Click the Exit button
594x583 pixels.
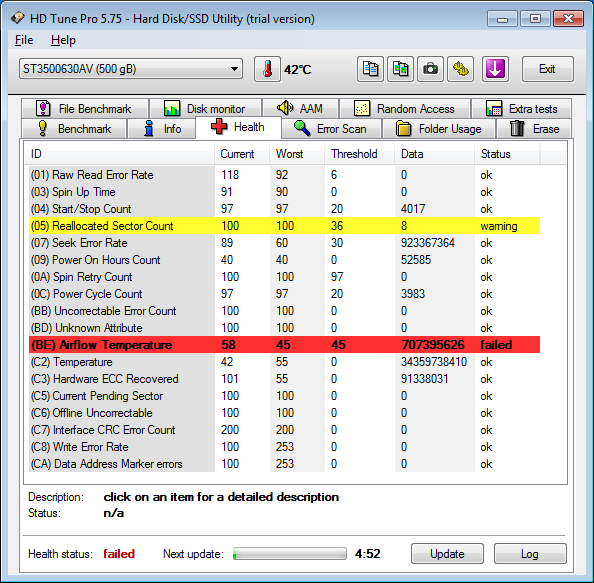tap(547, 69)
